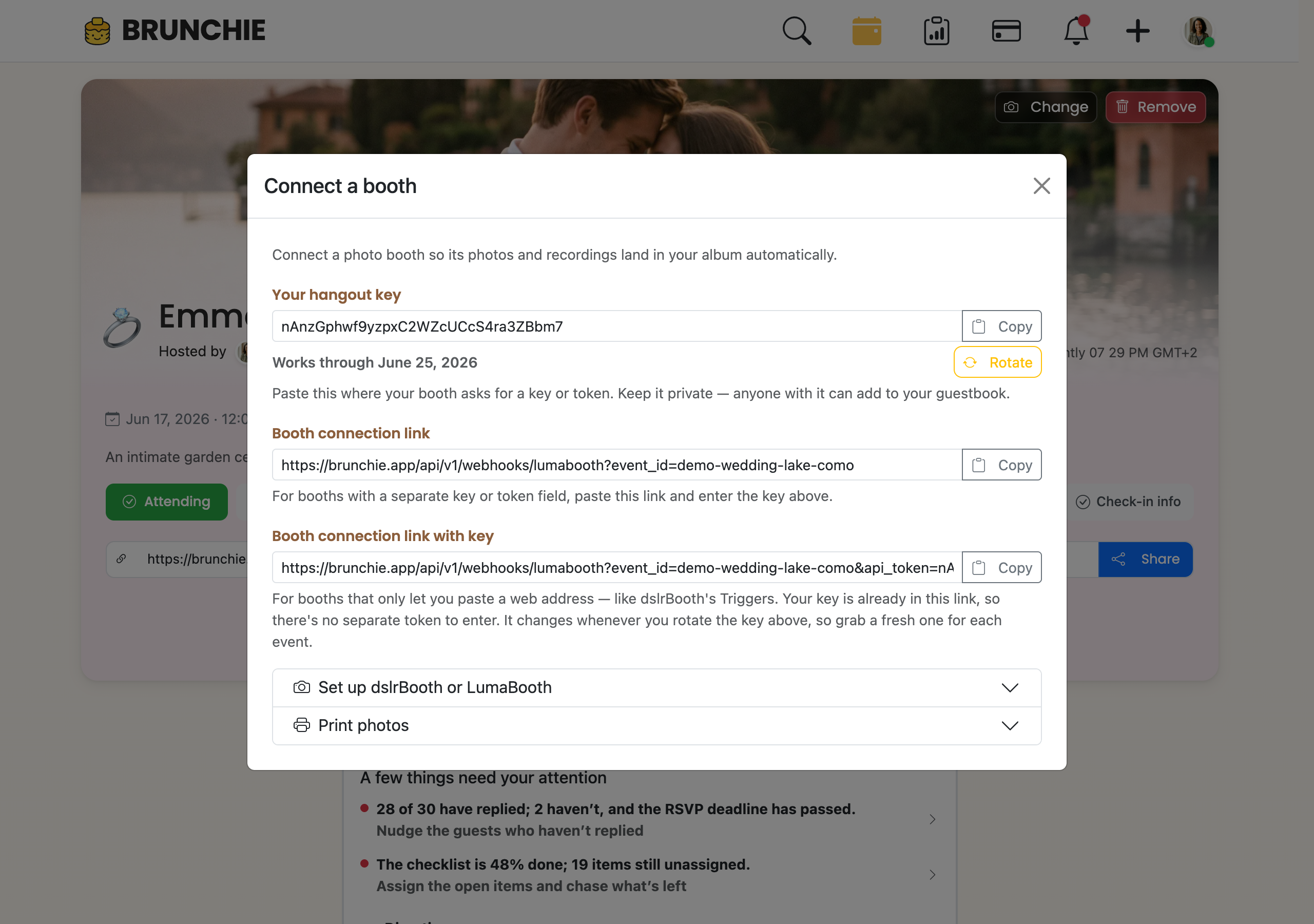Image resolution: width=1314 pixels, height=924 pixels.
Task: Copy the Booth connection link with key
Action: [x=1001, y=567]
